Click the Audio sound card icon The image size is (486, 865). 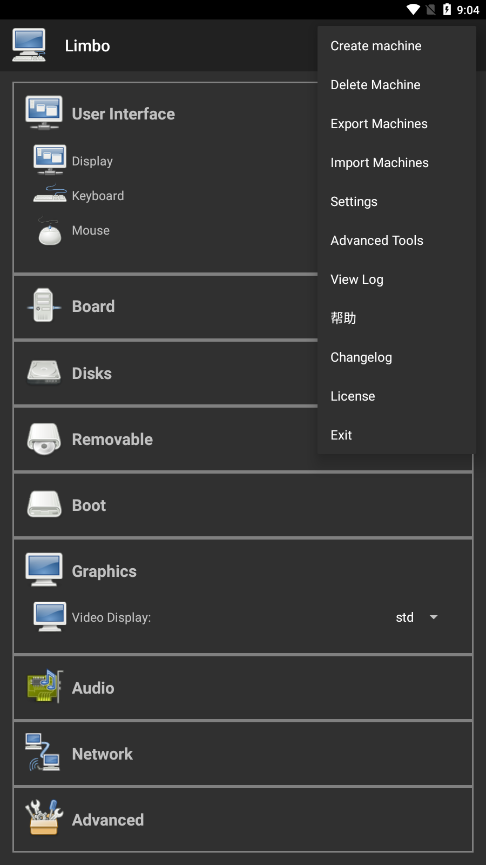45,687
